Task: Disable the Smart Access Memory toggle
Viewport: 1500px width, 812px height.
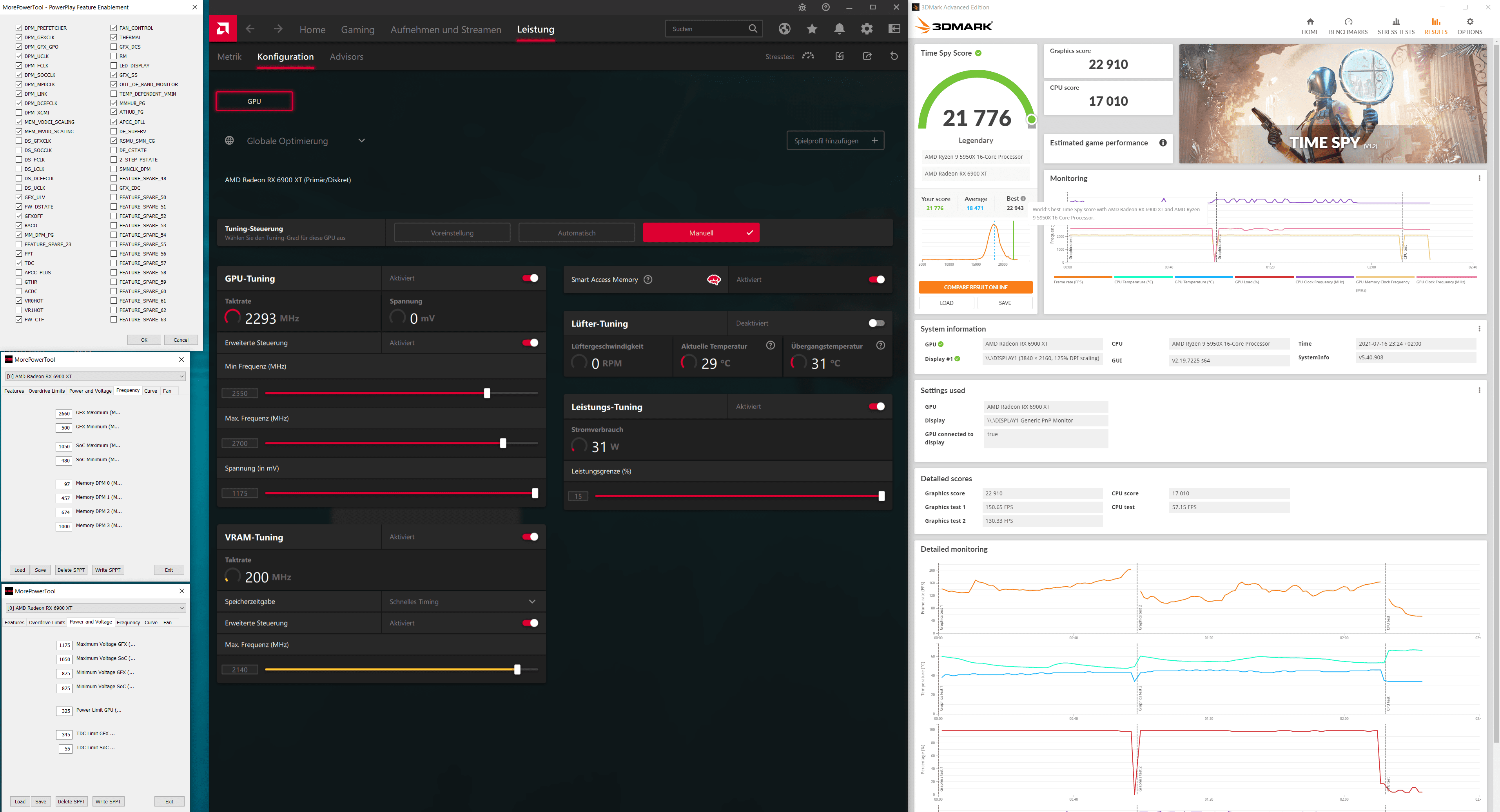Action: click(x=876, y=279)
